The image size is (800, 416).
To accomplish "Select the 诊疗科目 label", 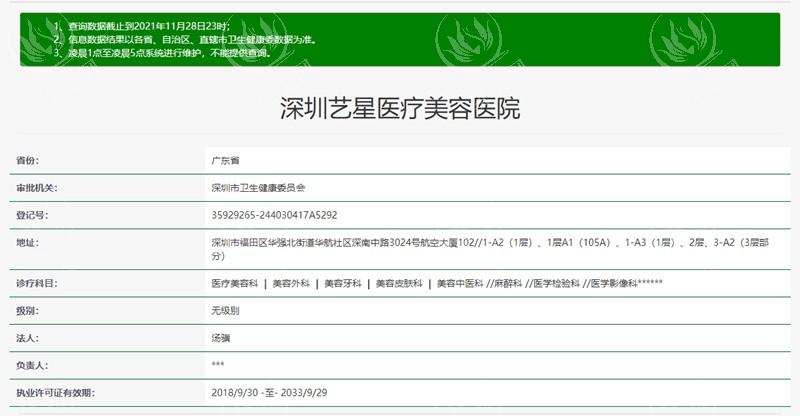I will pos(36,283).
